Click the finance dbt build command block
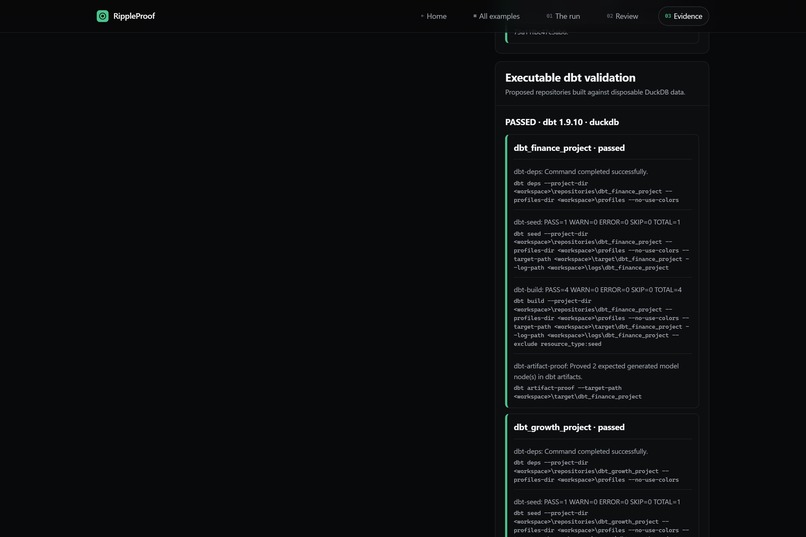 point(601,322)
